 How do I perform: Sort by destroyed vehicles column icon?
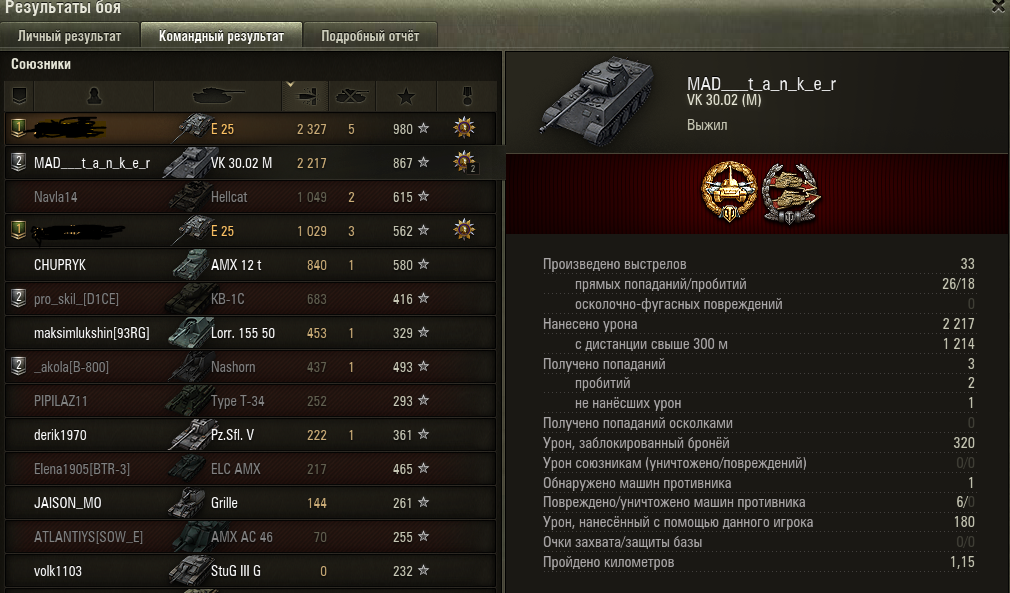click(351, 96)
